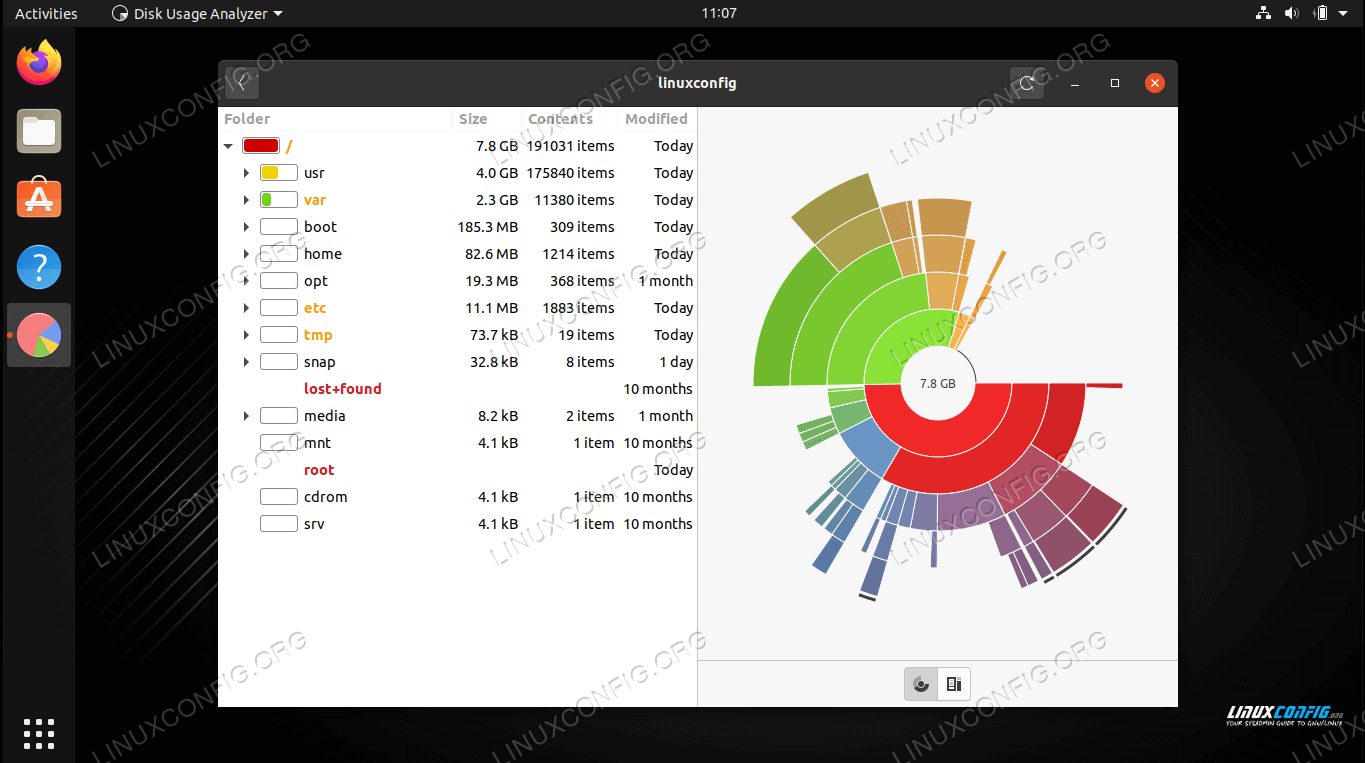Open Disk Usage Analyzer app menu
Image resolution: width=1365 pixels, height=763 pixels.
coord(197,14)
